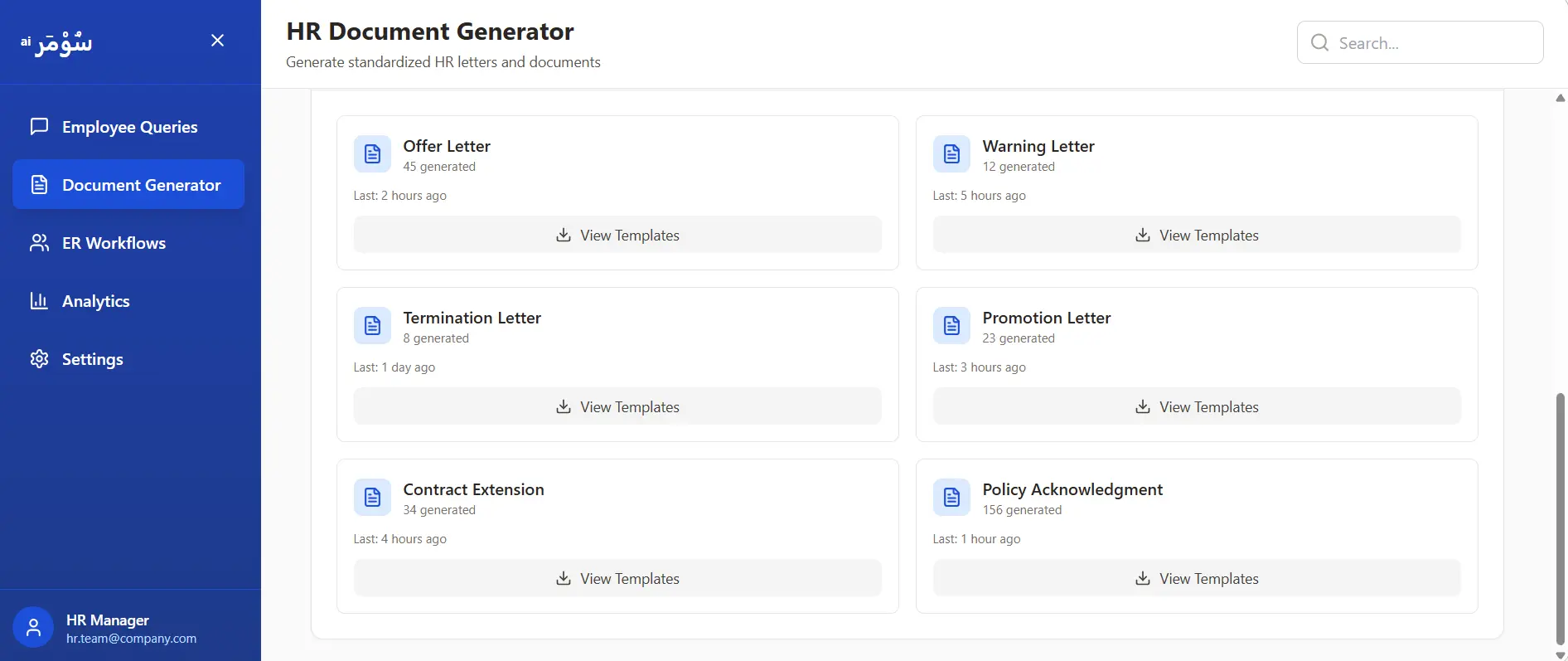Collapse the sidebar using the X

point(217,40)
